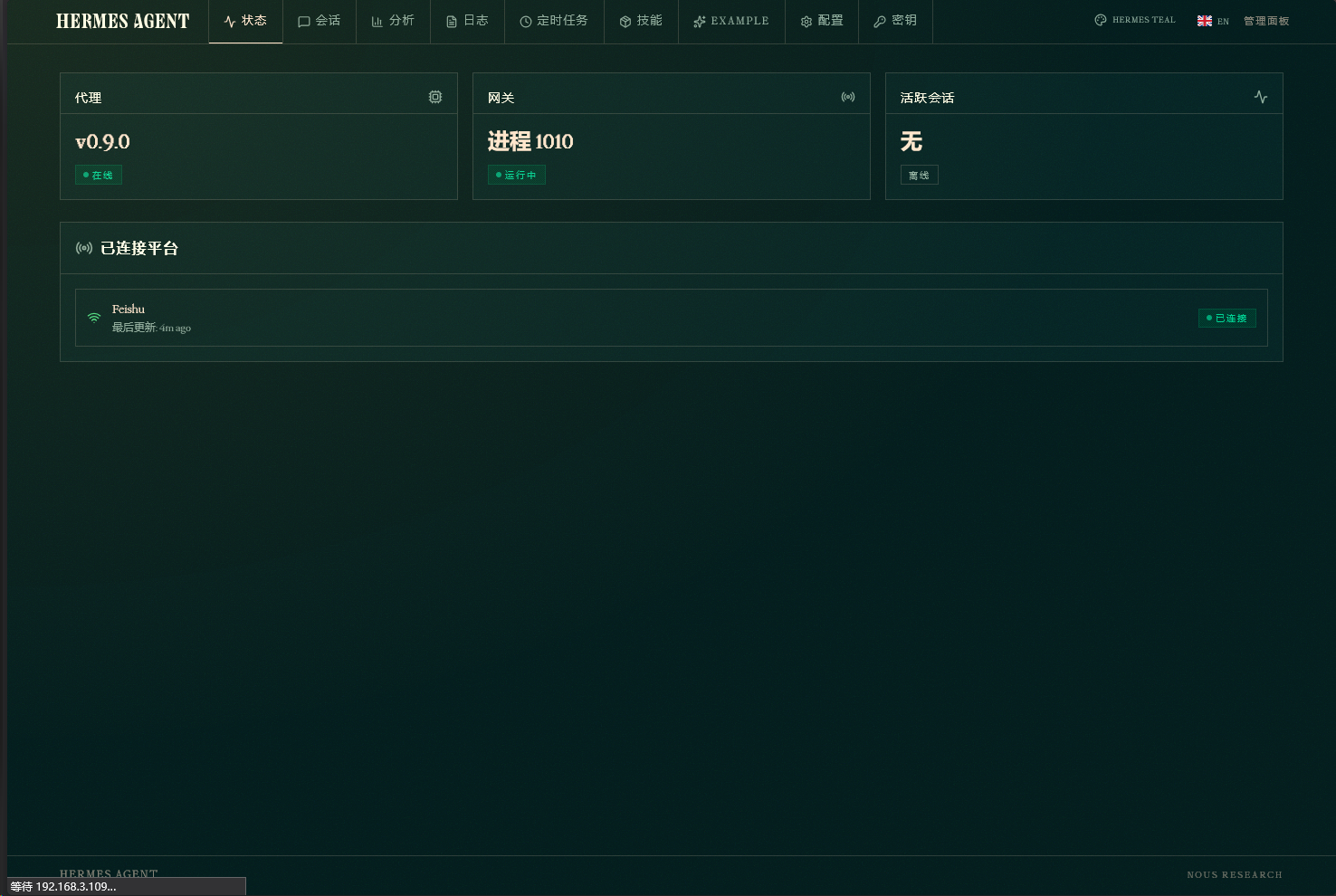Click the 已连接 status badge for Feishu
Viewport: 1336px width, 896px height.
(x=1226, y=318)
